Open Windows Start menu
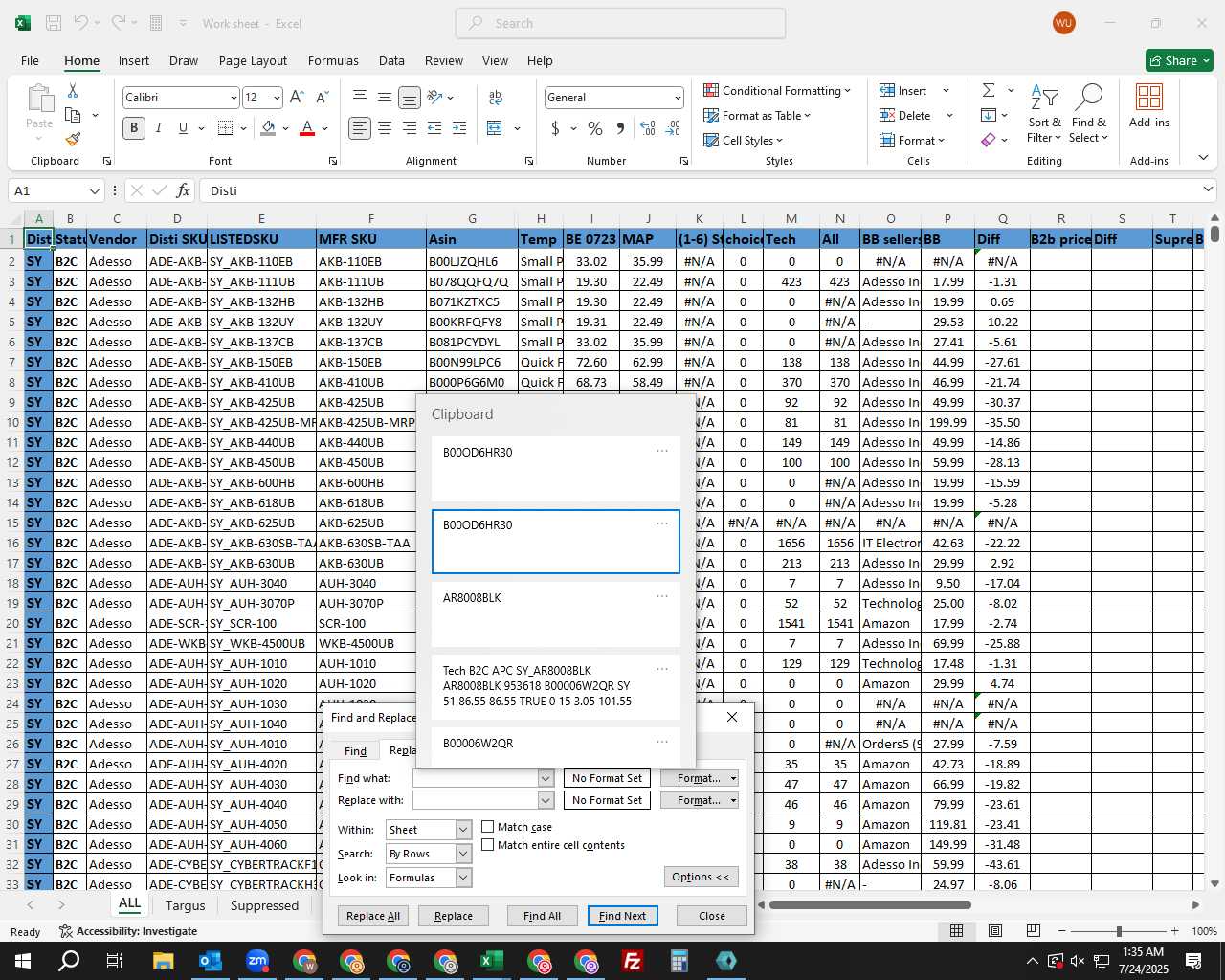The image size is (1225, 980). 23,961
